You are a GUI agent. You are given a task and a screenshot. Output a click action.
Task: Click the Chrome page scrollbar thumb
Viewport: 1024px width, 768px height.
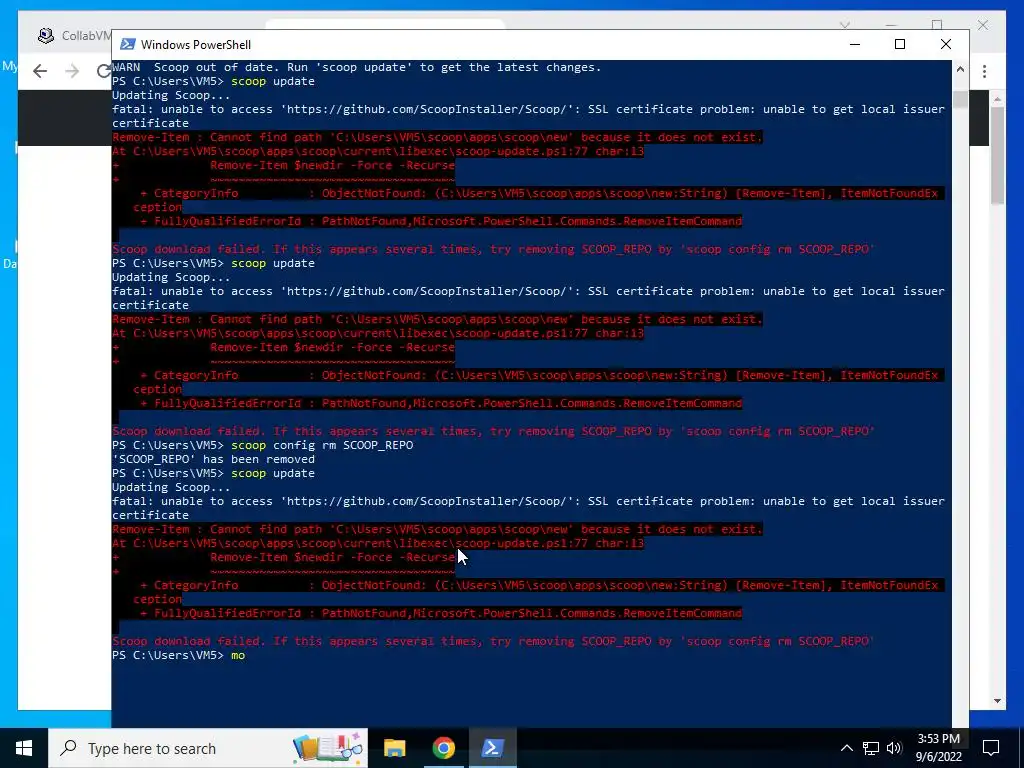[997, 155]
